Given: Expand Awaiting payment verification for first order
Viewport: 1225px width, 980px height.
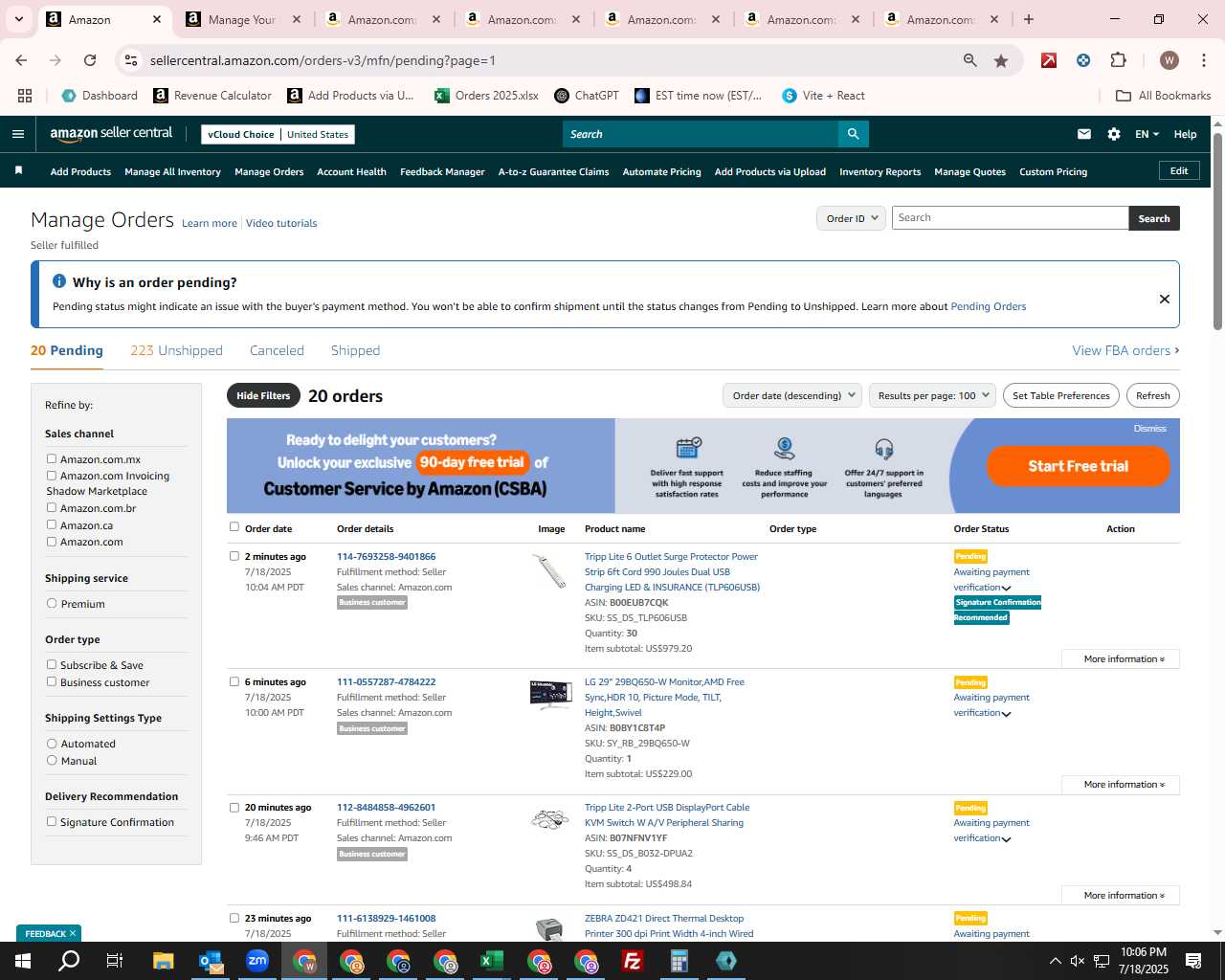Looking at the screenshot, I should 1006,589.
